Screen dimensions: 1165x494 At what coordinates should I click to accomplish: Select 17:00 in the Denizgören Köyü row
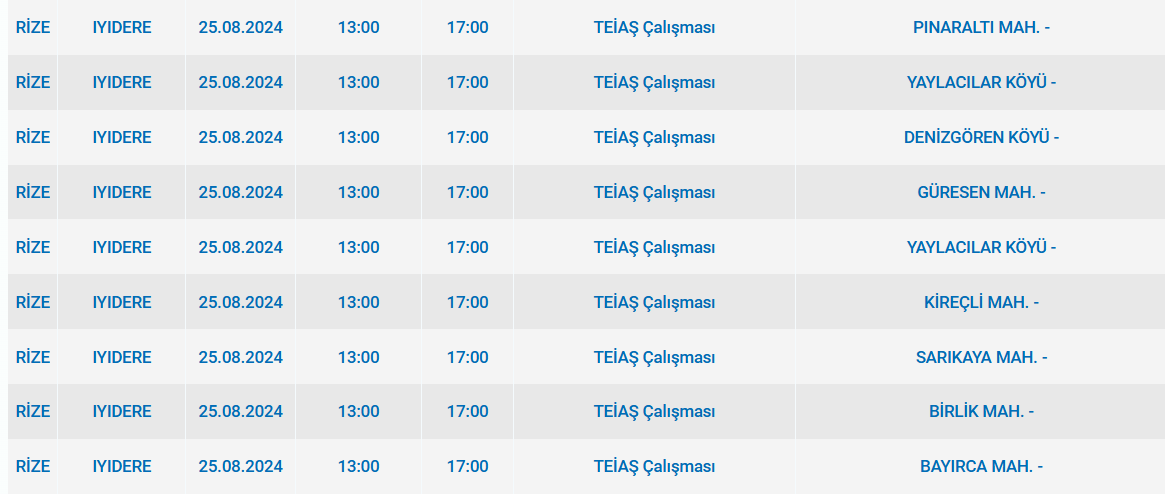click(468, 137)
